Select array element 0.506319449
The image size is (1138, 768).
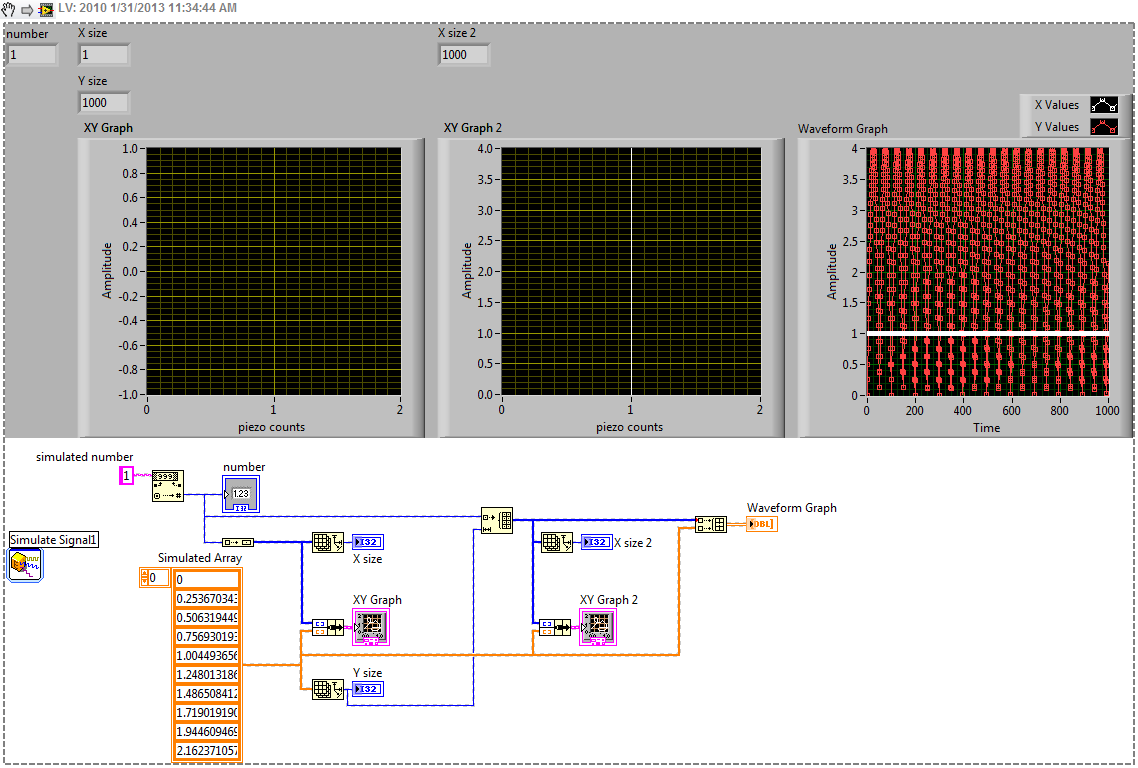click(x=207, y=618)
